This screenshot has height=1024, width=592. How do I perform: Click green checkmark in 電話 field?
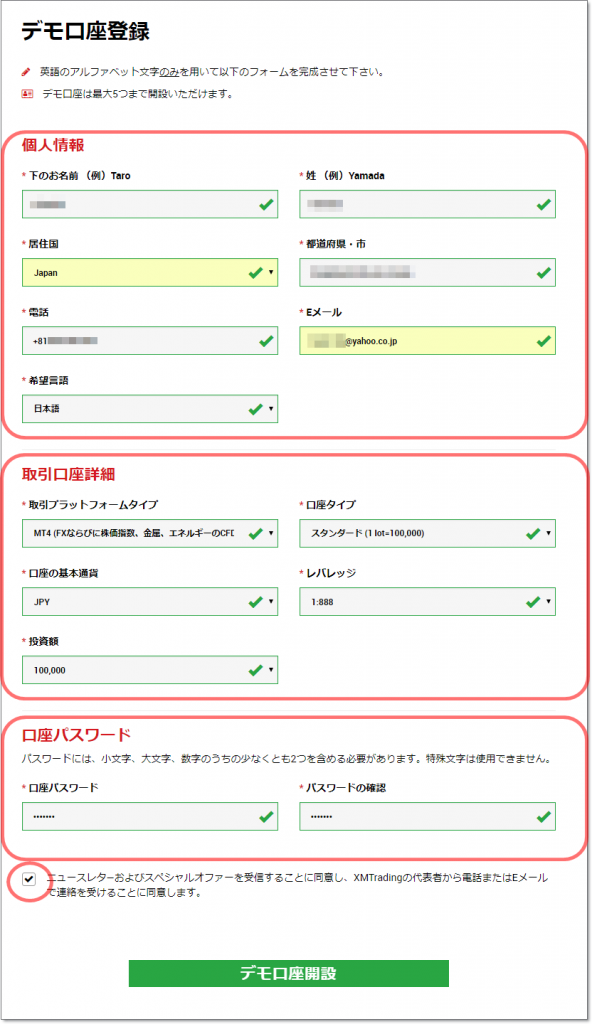[x=266, y=341]
